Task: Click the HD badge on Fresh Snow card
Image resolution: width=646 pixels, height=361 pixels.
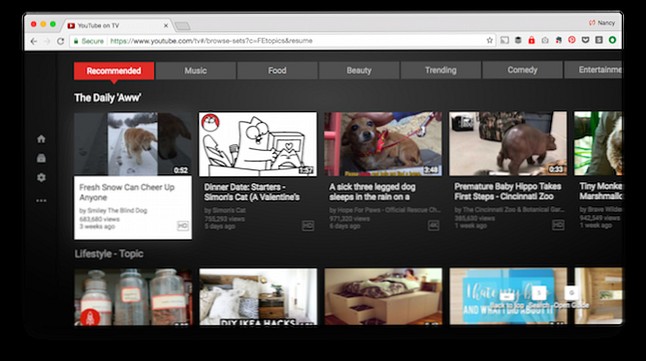Action: click(183, 225)
